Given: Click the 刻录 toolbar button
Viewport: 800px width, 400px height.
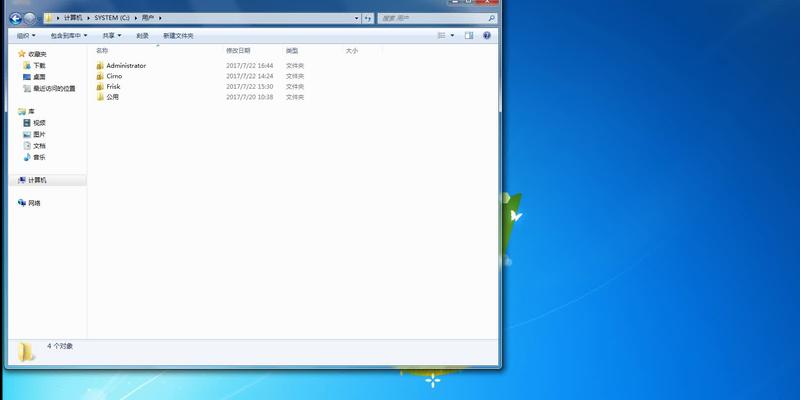Looking at the screenshot, I should pyautogui.click(x=142, y=36).
